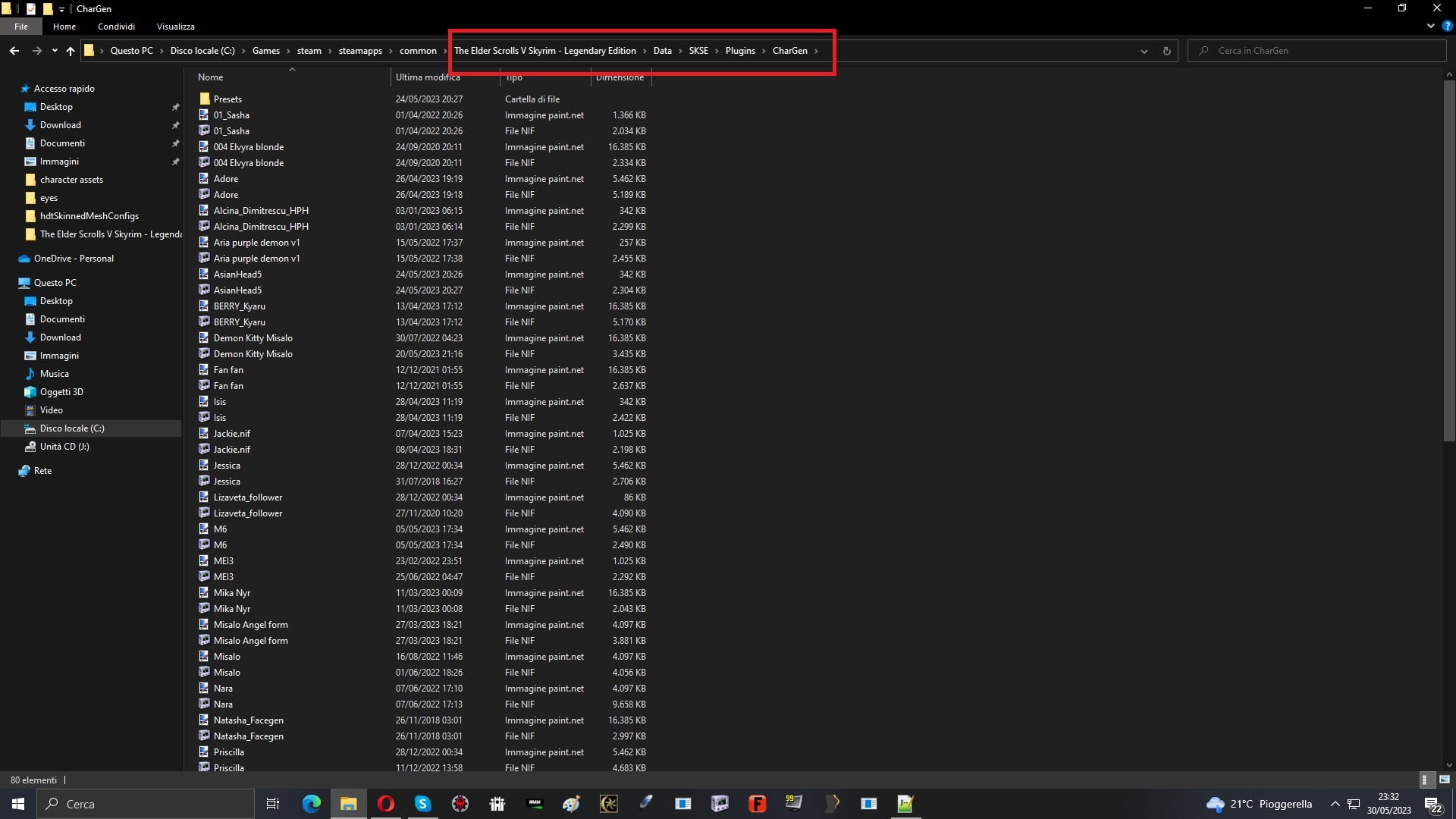Go up one folder level
1456x819 pixels.
(71, 51)
